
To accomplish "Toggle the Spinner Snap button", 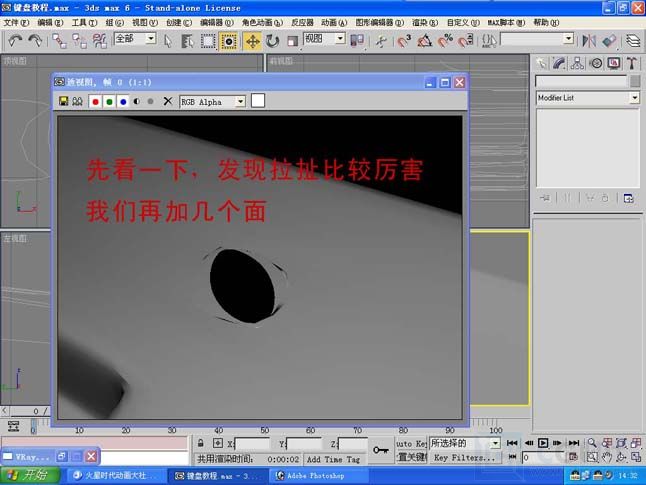I will pyautogui.click(x=466, y=41).
